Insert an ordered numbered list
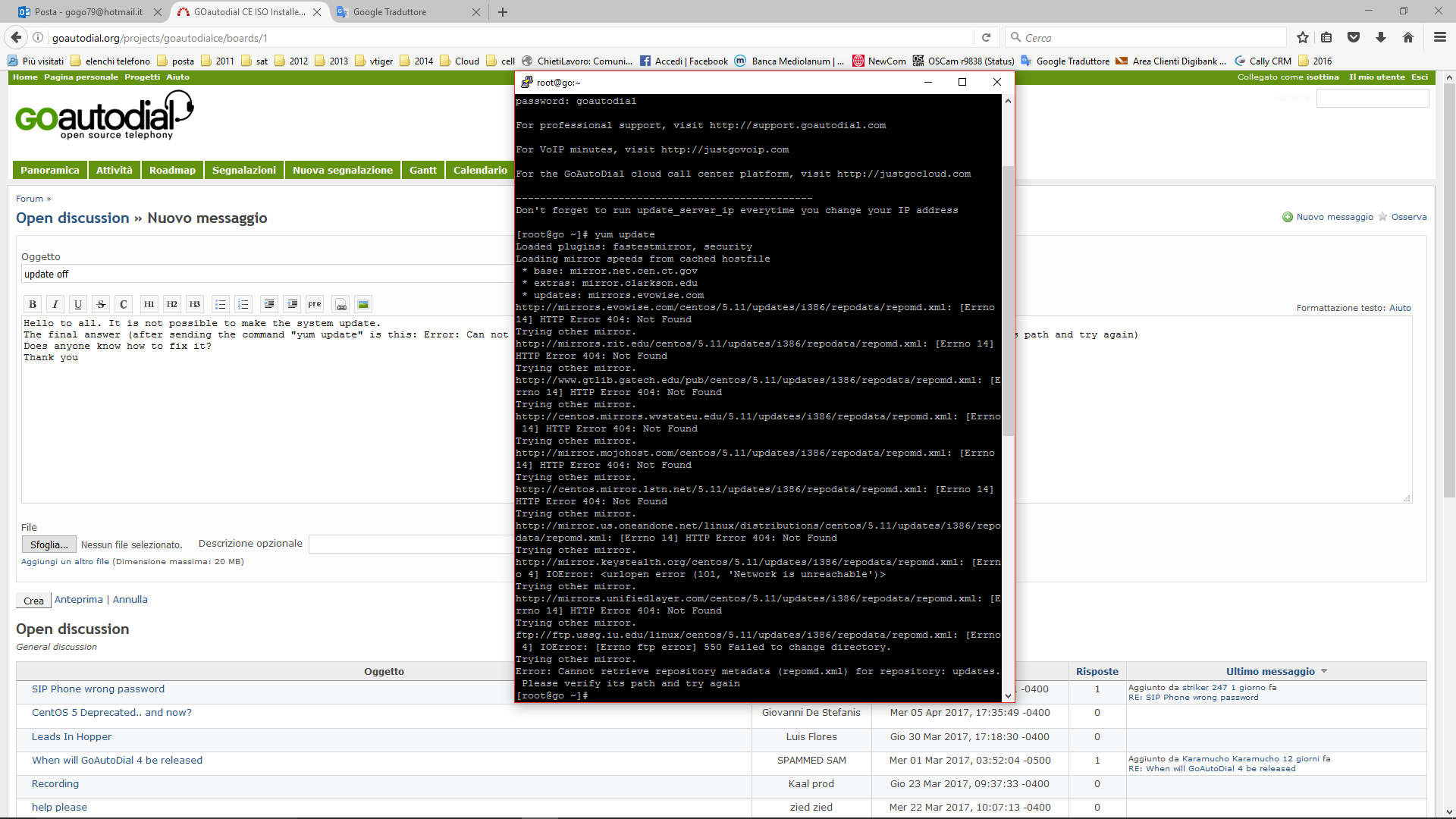The height and width of the screenshot is (819, 1456). point(243,304)
